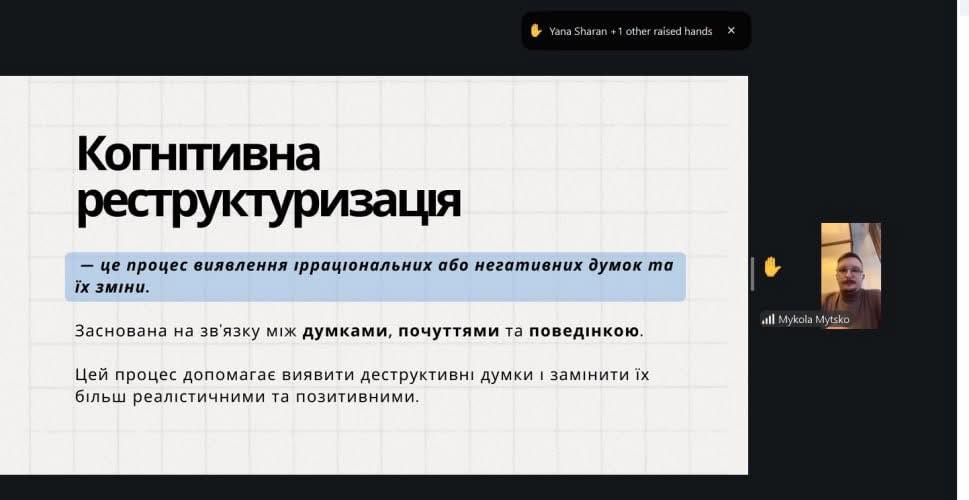Screen dimensions: 969x500
Task: Click the bold word 'поведінкою'
Action: point(584,331)
